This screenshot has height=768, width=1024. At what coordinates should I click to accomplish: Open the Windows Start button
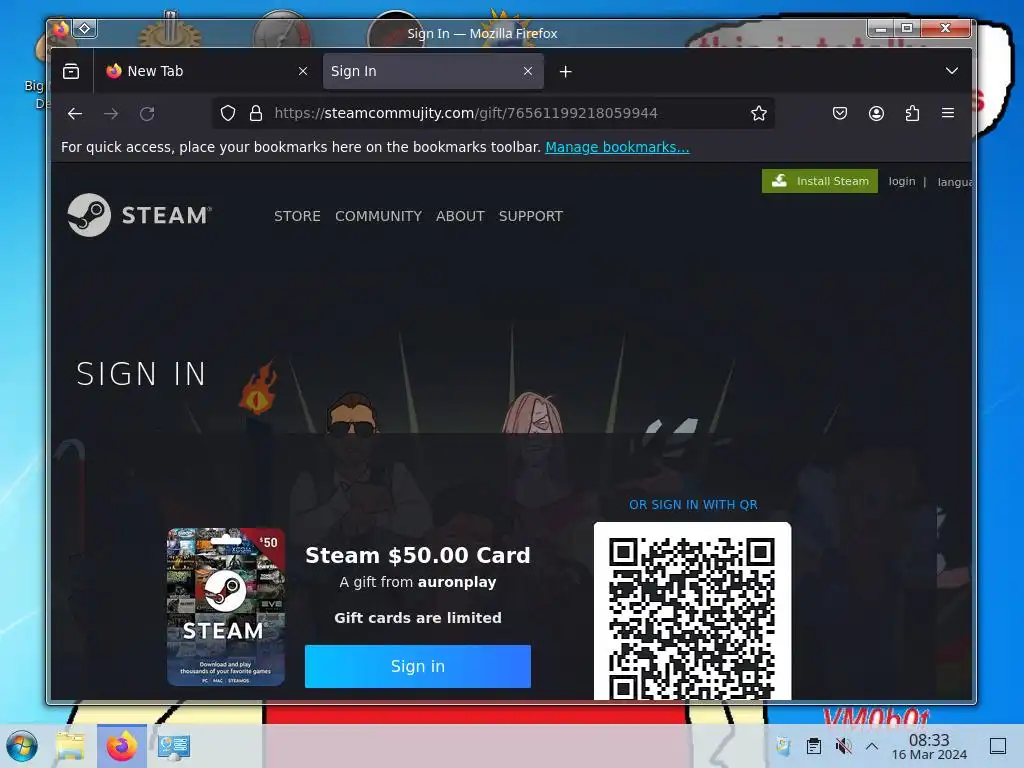[x=22, y=746]
